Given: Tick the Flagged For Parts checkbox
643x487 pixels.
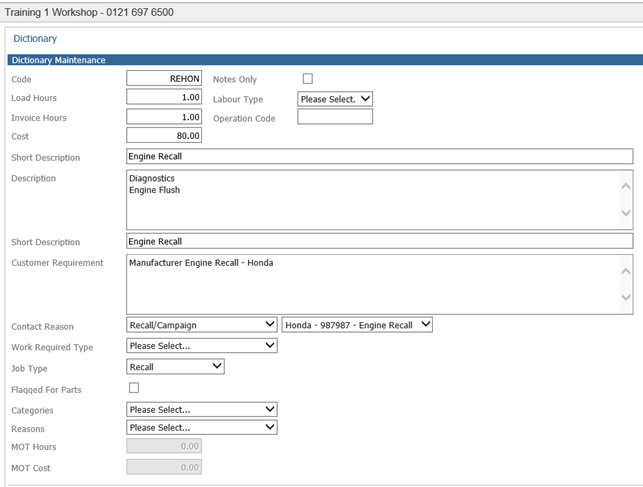Looking at the screenshot, I should click(x=134, y=388).
